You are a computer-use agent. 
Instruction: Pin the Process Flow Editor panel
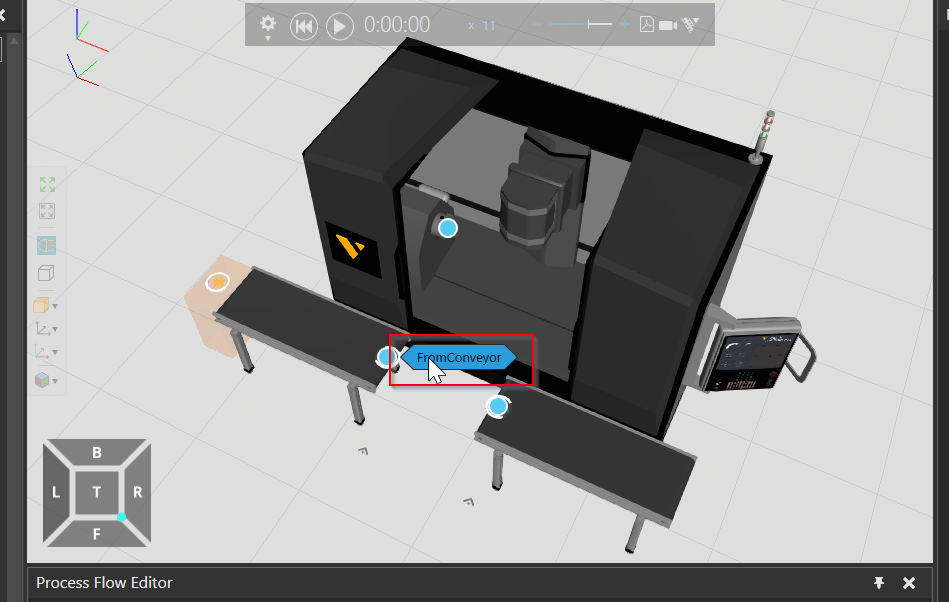point(879,583)
